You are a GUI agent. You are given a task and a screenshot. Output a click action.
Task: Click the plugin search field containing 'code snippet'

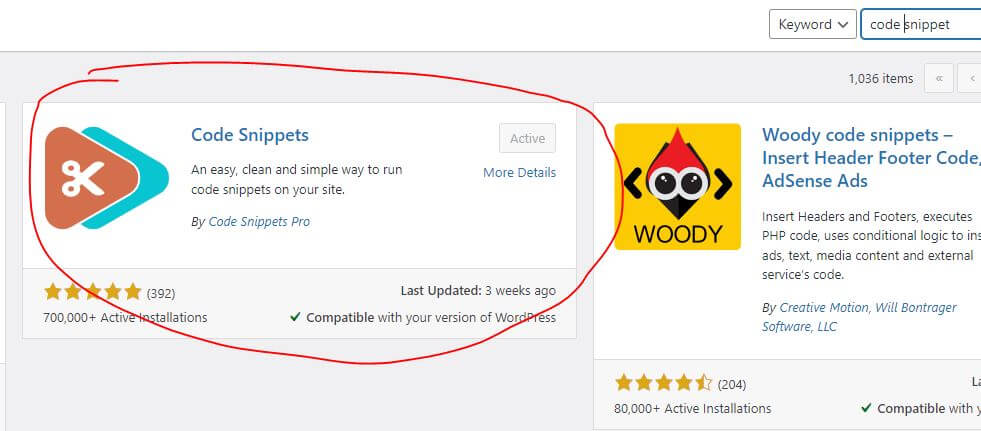click(x=921, y=24)
